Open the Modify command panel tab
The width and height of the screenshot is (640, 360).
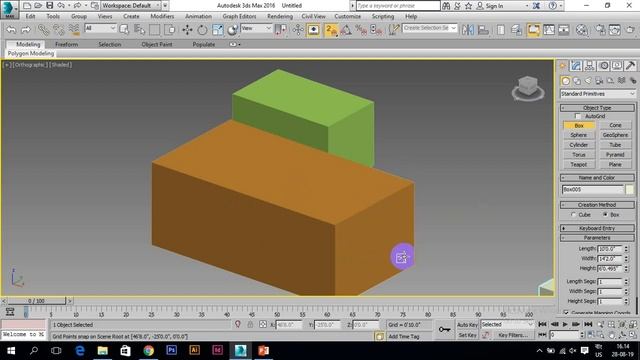(576, 66)
